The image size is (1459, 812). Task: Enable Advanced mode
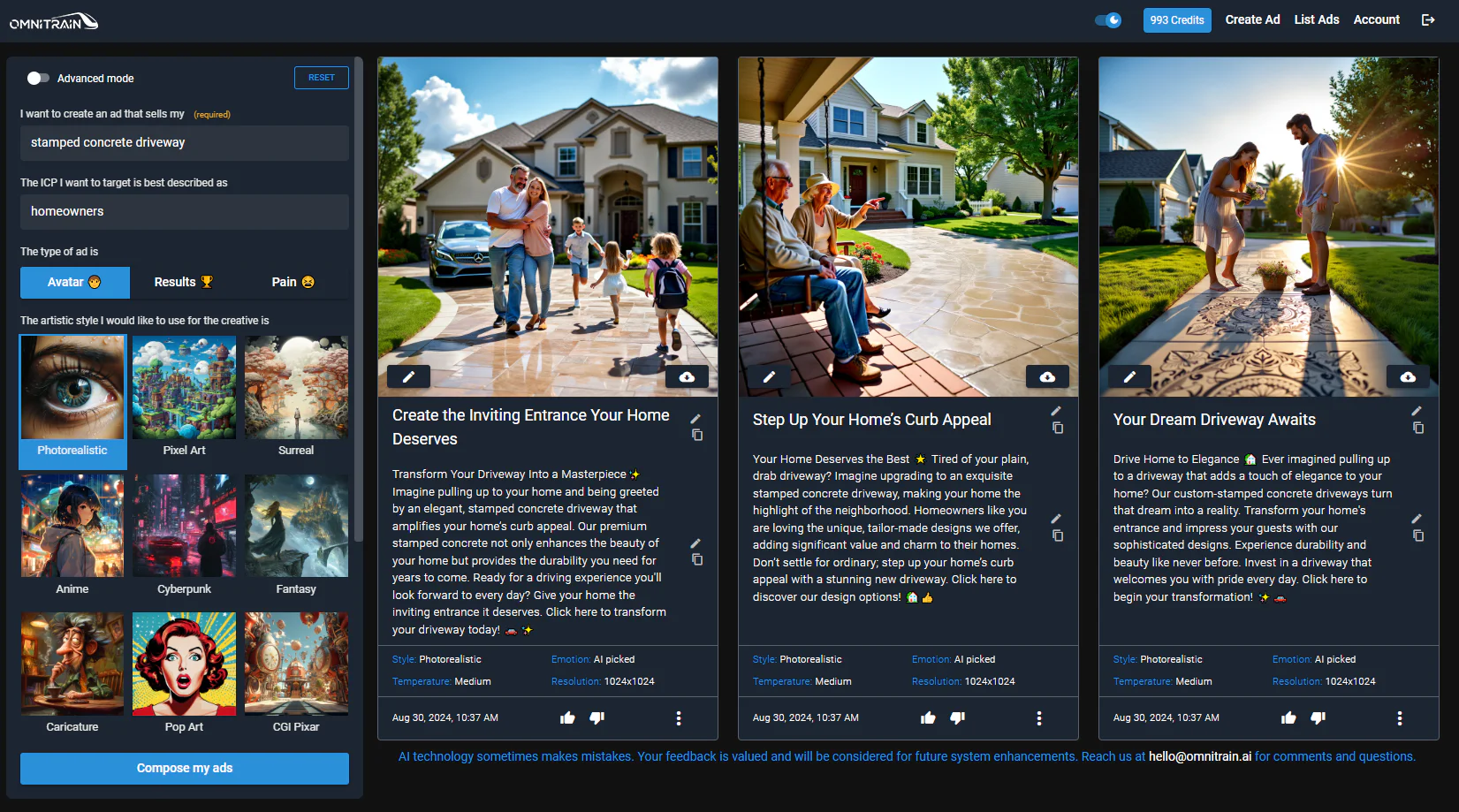pos(38,78)
